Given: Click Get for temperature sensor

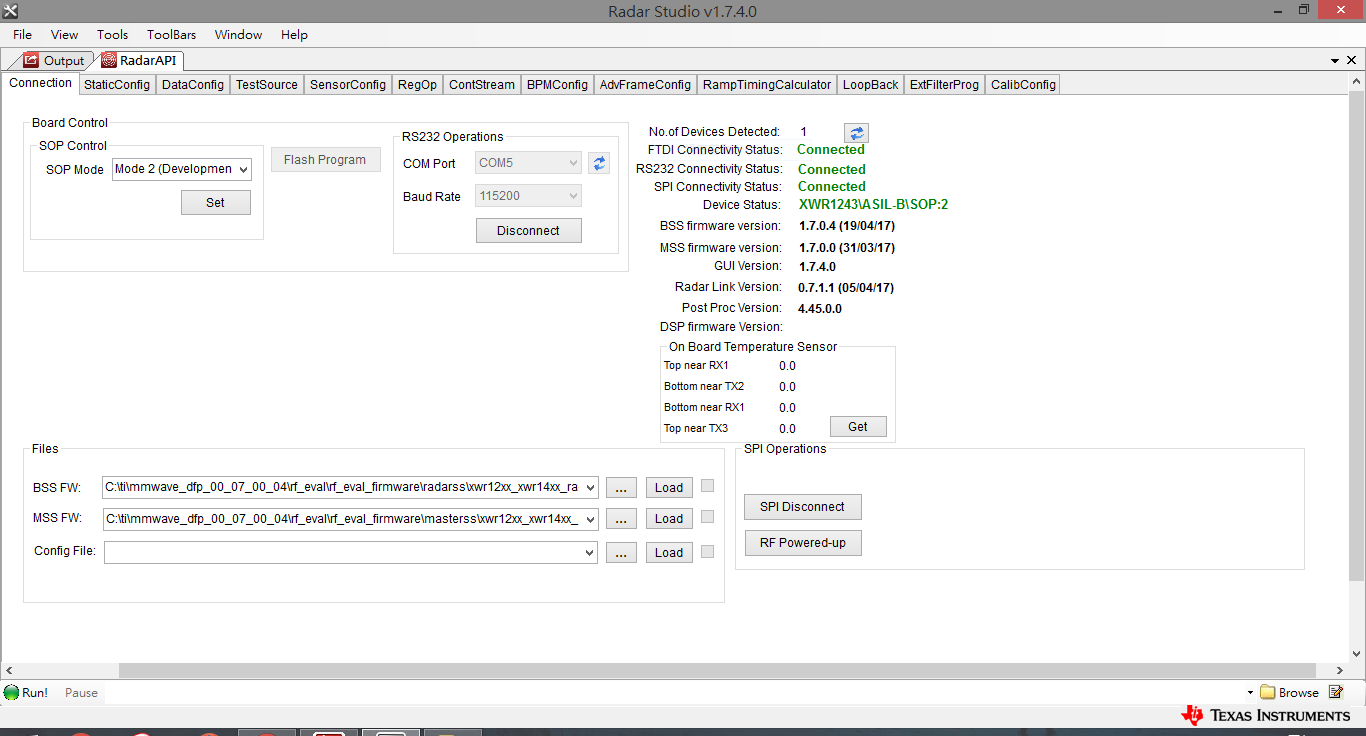Looking at the screenshot, I should [x=858, y=427].
